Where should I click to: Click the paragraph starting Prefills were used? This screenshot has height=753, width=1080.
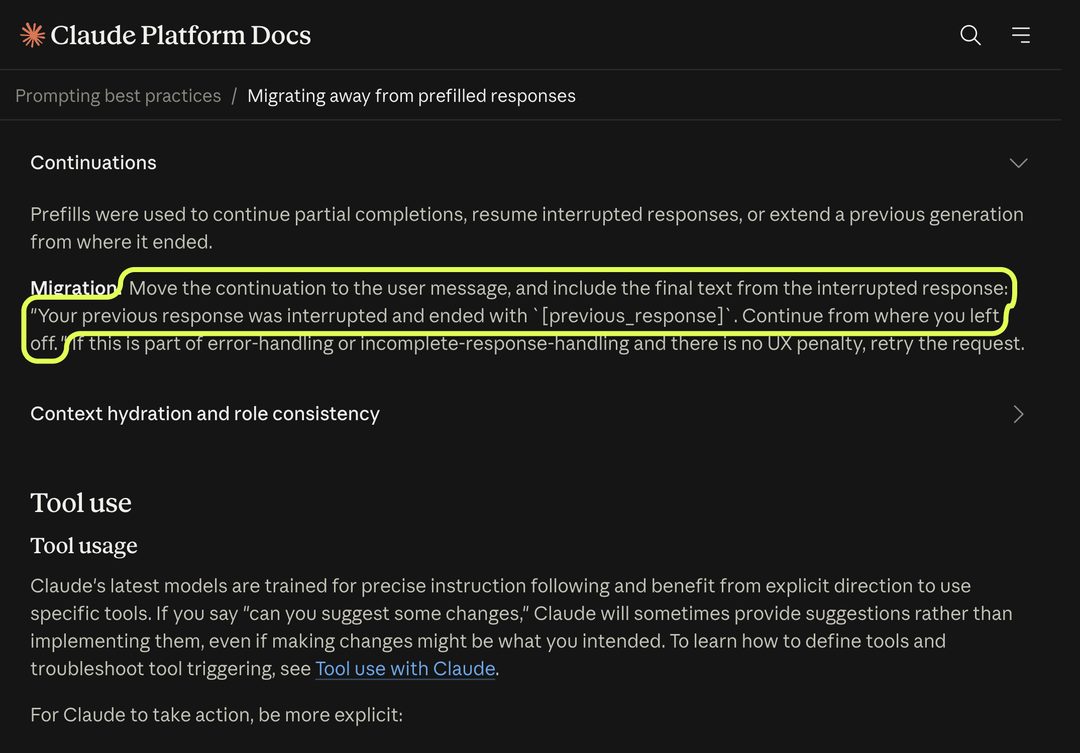527,228
